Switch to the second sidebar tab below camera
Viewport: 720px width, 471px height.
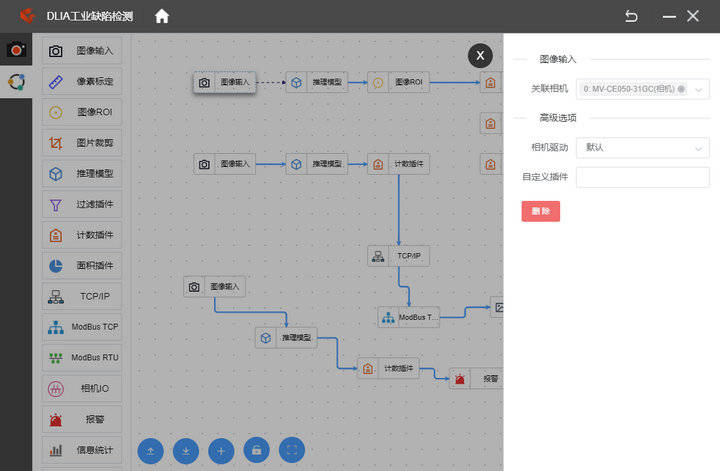(16, 82)
